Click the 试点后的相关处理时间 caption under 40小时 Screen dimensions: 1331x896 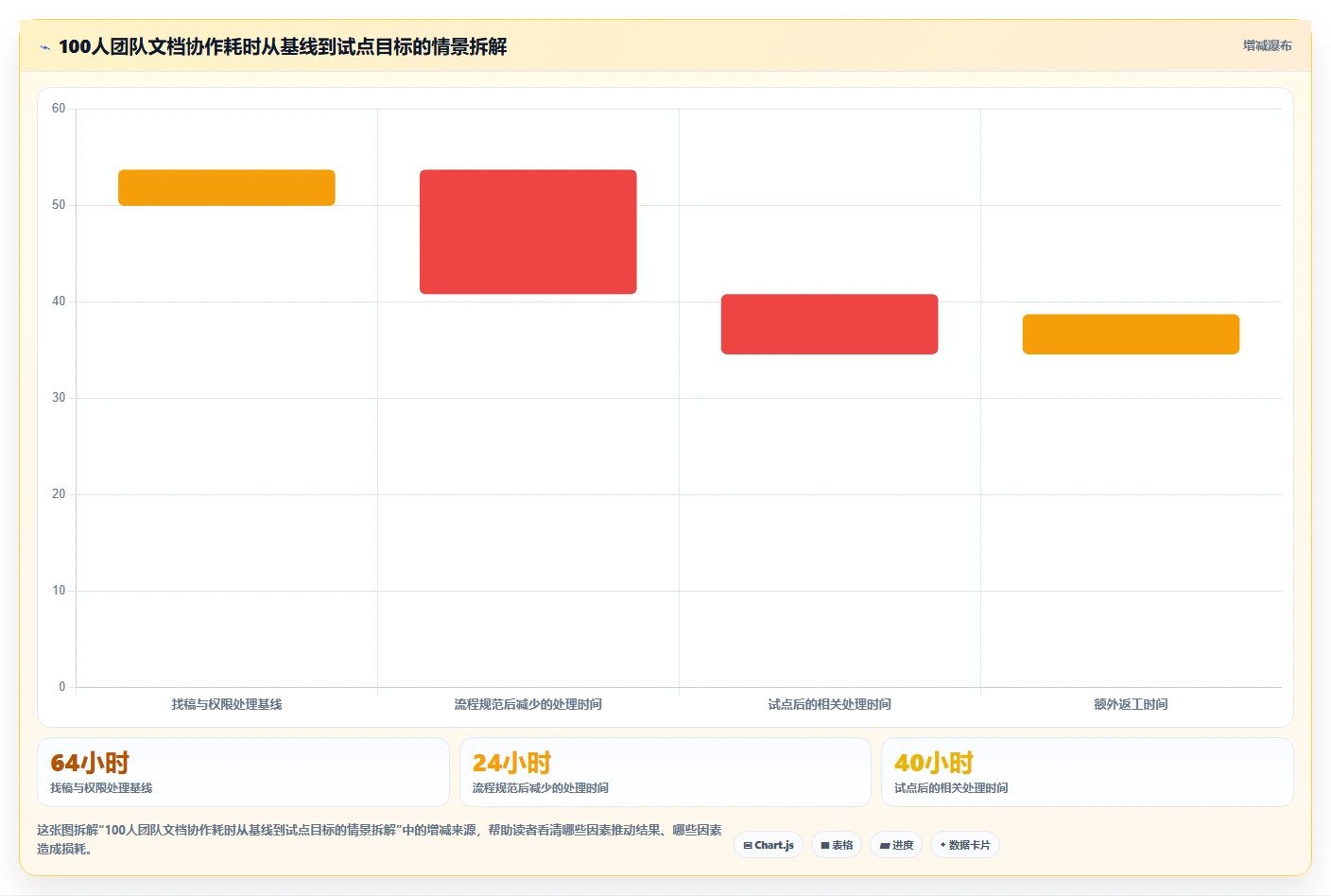coord(951,788)
